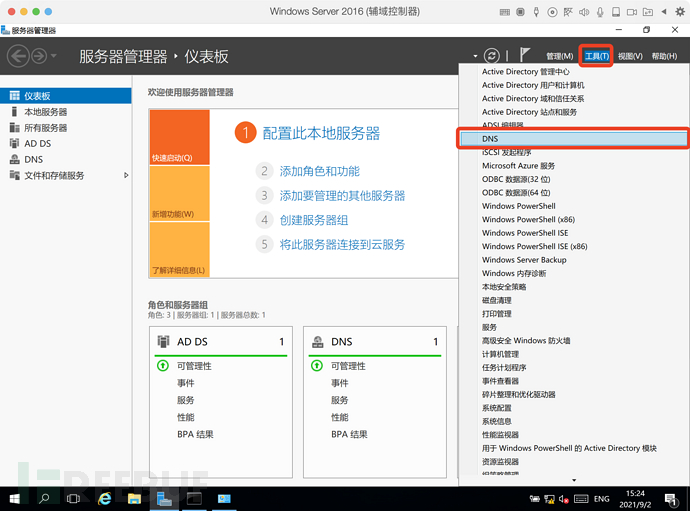The height and width of the screenshot is (511, 690).
Task: Open 系统配置 menu item
Action: [496, 408]
